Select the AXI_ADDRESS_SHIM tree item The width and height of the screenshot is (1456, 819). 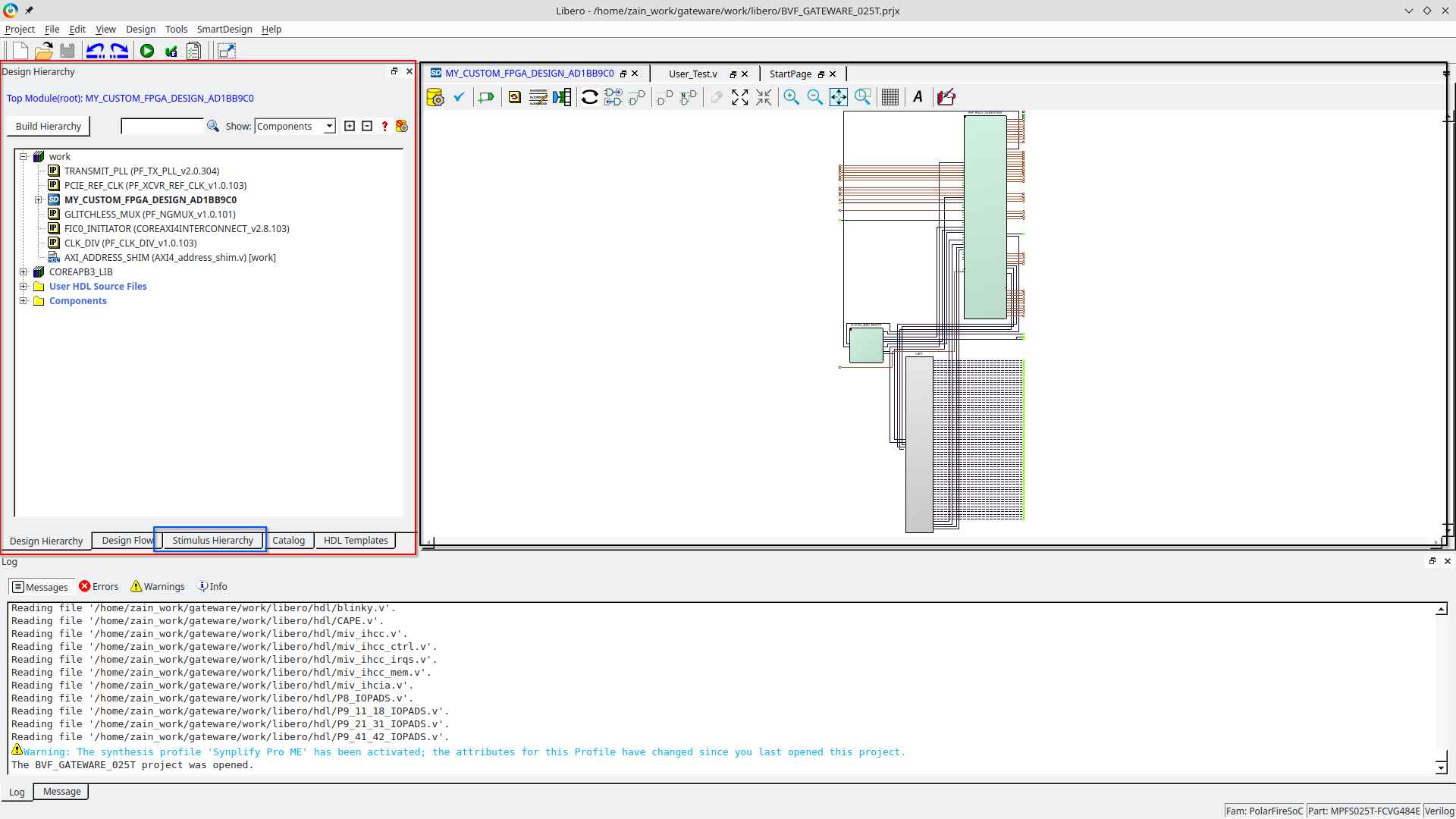tap(169, 257)
